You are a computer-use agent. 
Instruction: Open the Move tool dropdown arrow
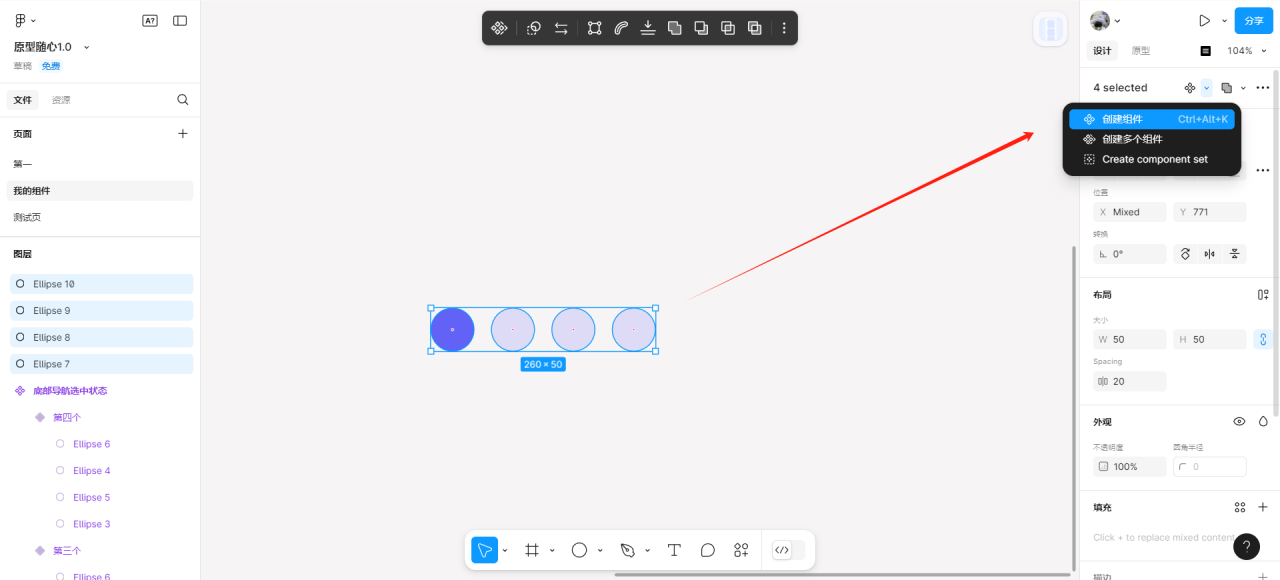505,550
